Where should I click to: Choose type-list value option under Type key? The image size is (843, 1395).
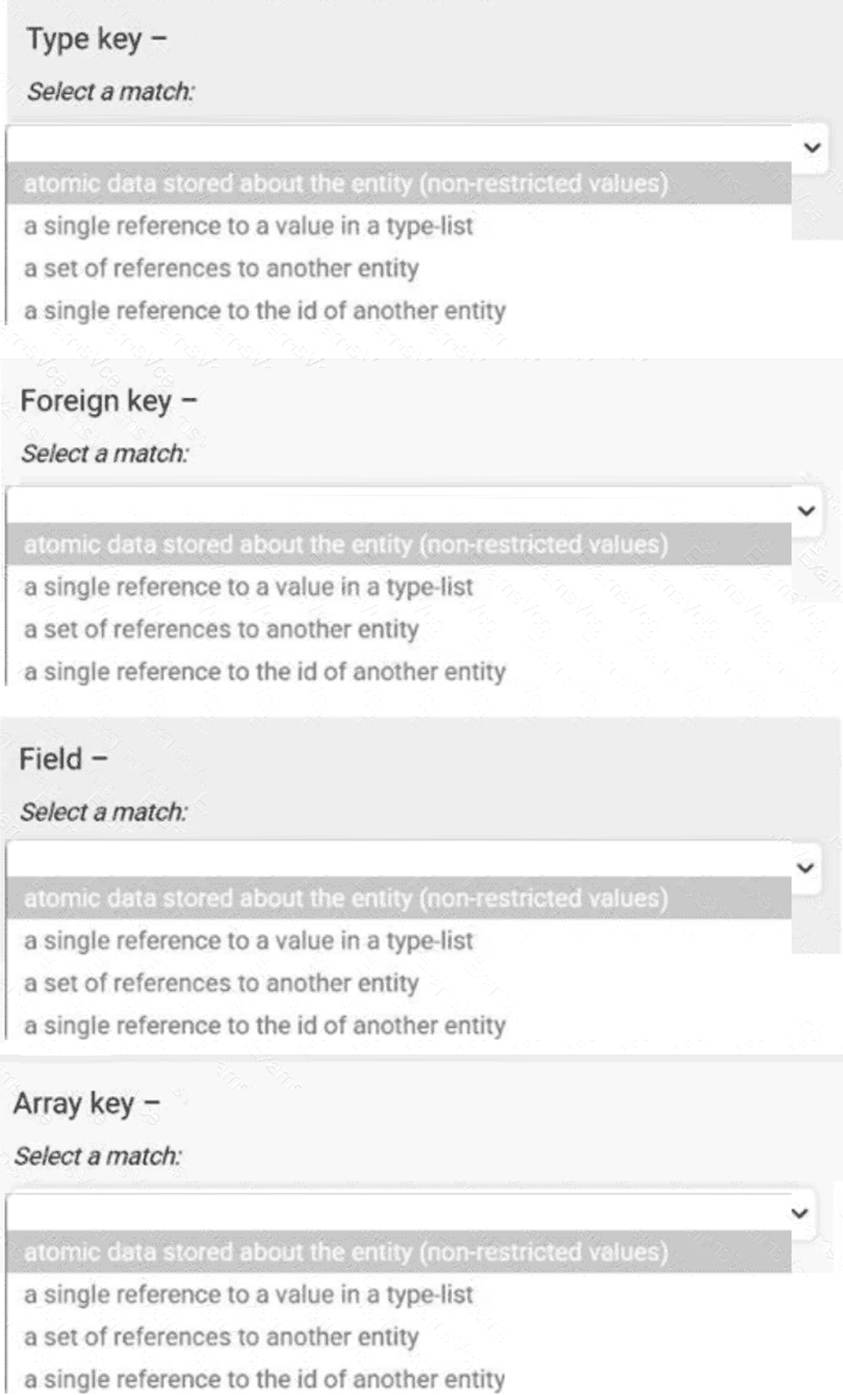click(x=249, y=226)
